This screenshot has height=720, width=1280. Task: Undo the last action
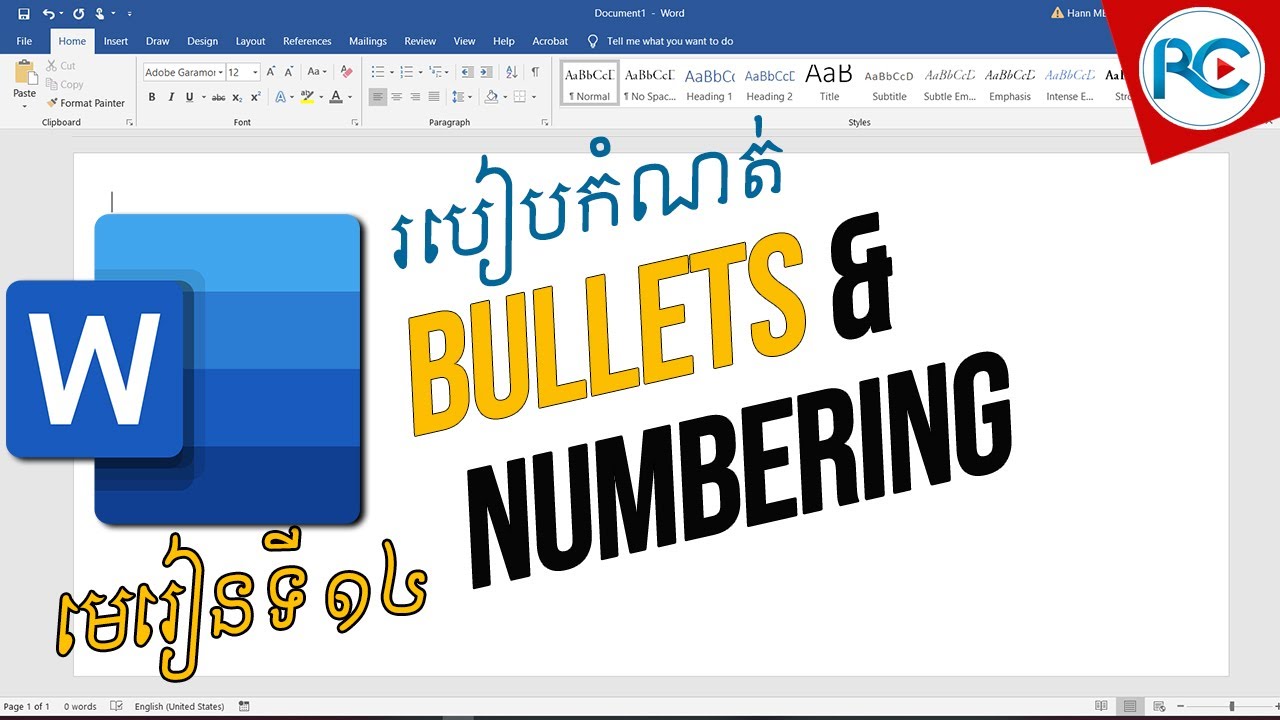[48, 13]
